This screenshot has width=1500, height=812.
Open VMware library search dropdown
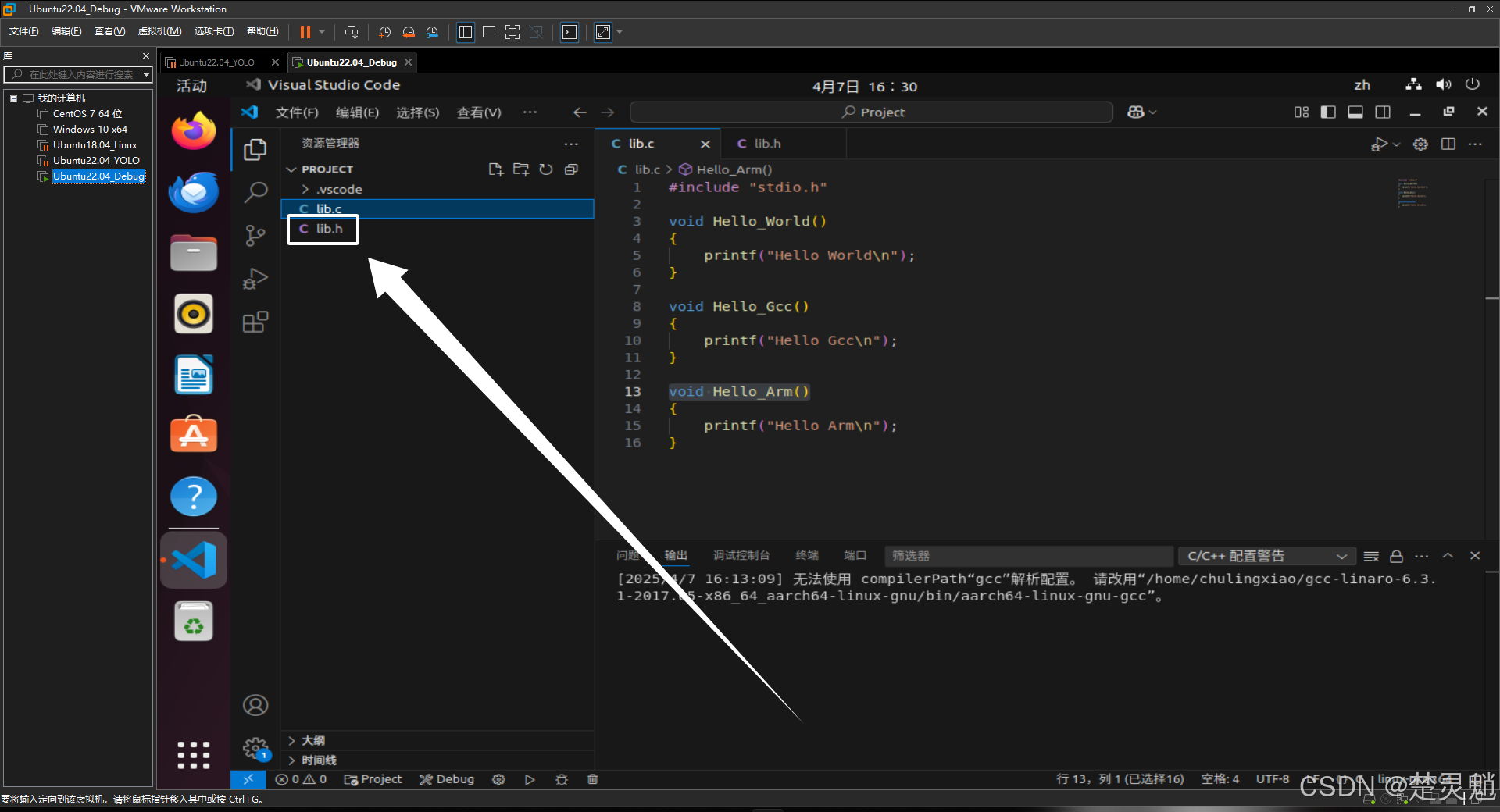(x=146, y=75)
